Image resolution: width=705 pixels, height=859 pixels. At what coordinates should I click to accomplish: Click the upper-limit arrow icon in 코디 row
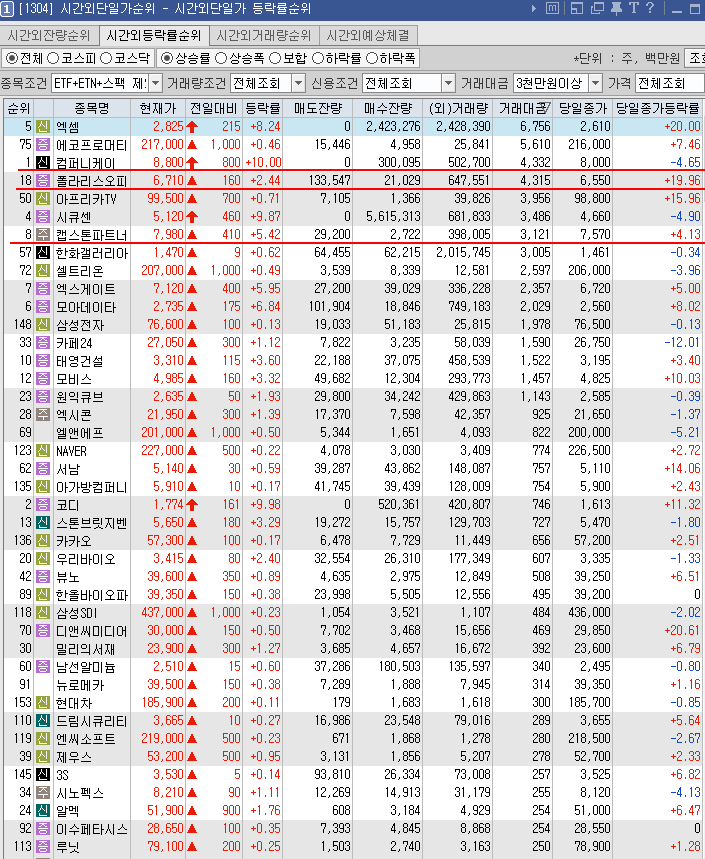(192, 505)
